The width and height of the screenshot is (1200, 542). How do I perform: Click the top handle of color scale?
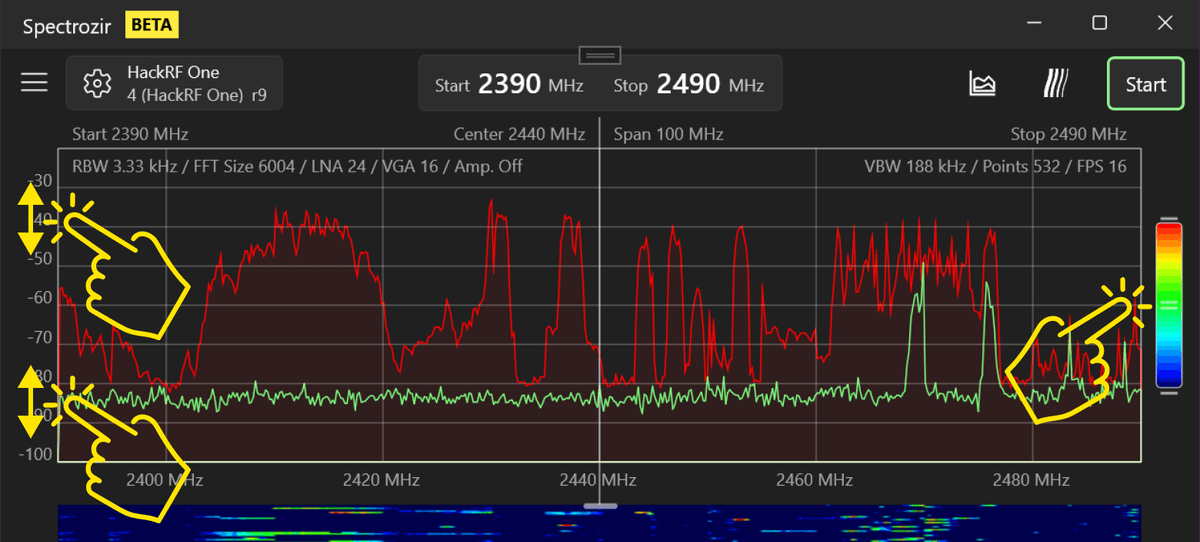coord(1168,218)
